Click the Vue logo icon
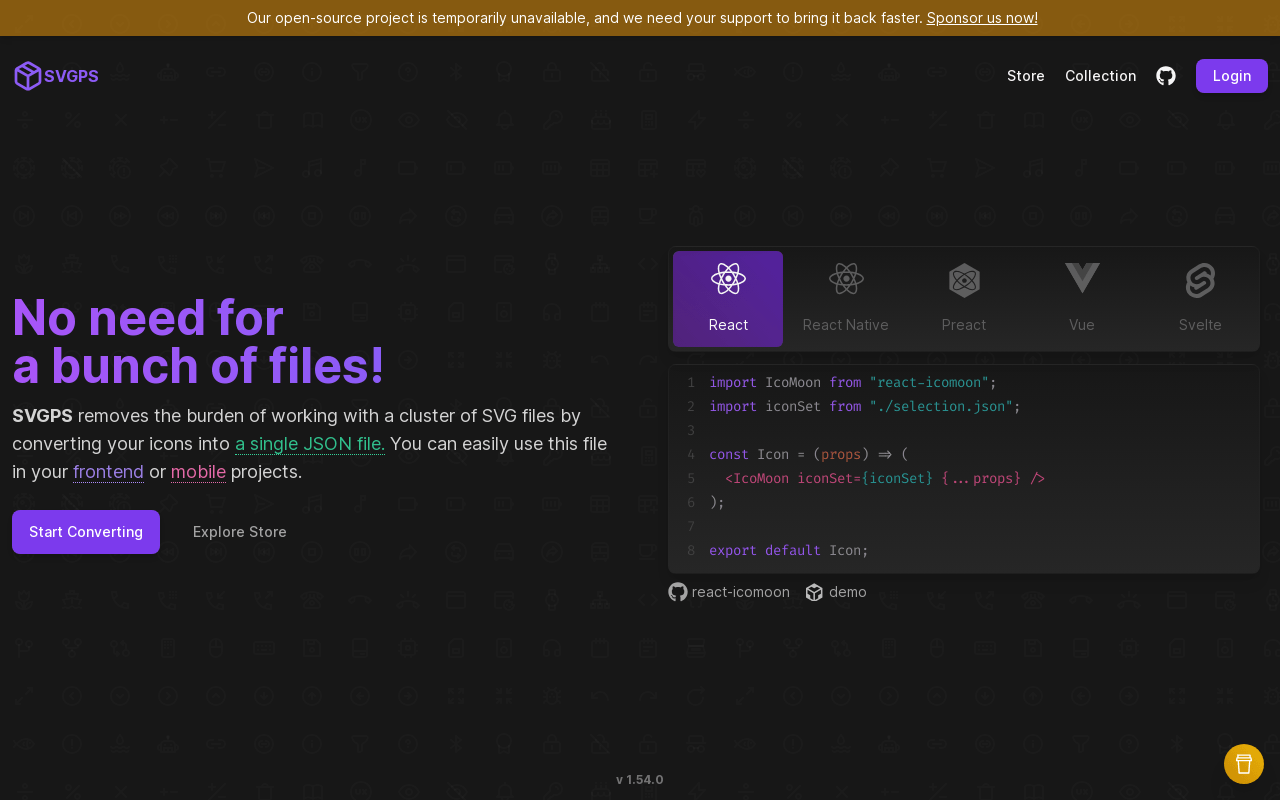Image resolution: width=1280 pixels, height=800 pixels. (1082, 278)
